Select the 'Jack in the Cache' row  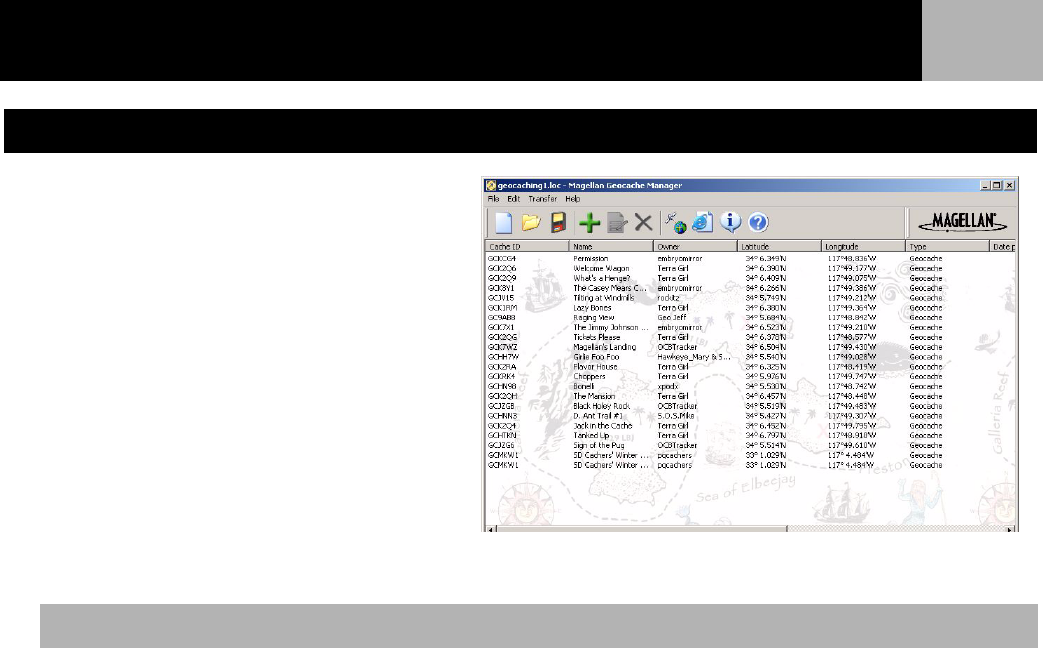coord(750,426)
